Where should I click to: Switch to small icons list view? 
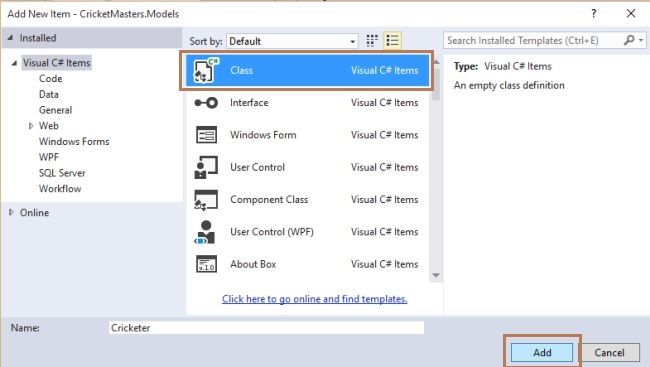pyautogui.click(x=392, y=41)
